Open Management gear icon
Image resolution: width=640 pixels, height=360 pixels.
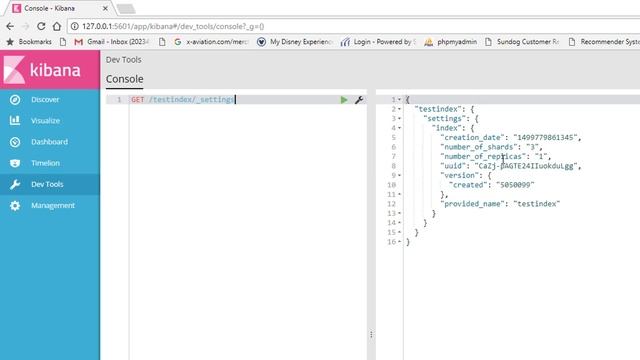15,206
